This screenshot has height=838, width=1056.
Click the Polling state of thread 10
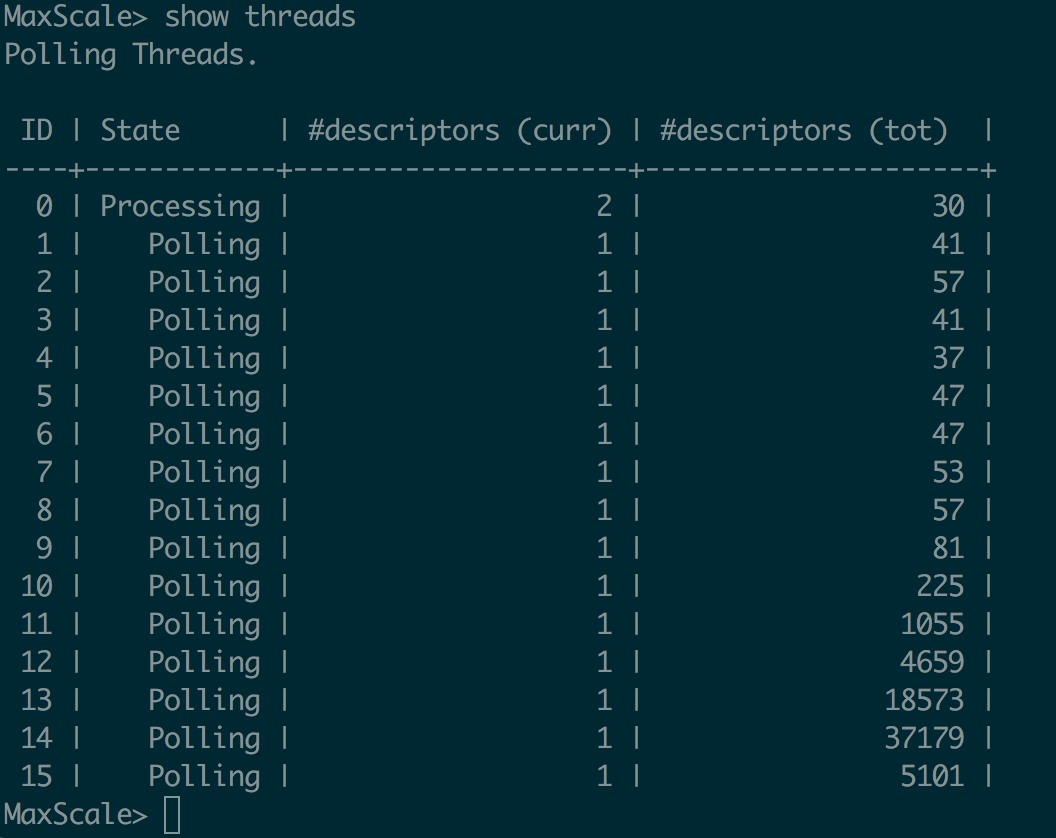[204, 586]
